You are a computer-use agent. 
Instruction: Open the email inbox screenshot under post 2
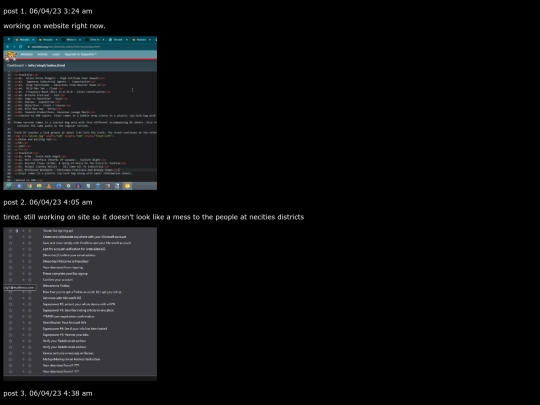(80, 304)
